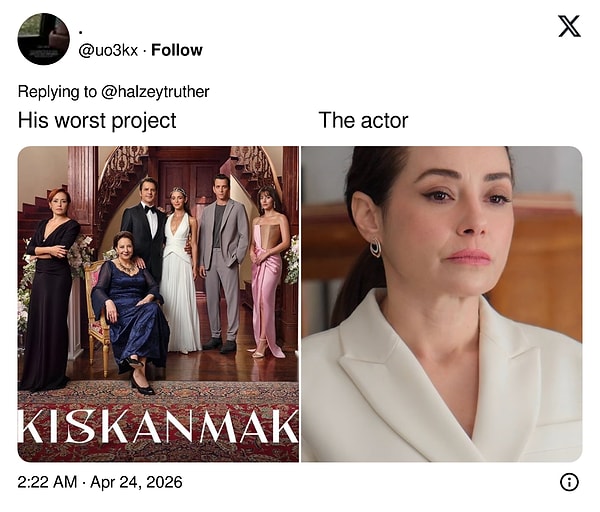Click the dot display name above handle
The width and height of the screenshot is (600, 512).
81,32
